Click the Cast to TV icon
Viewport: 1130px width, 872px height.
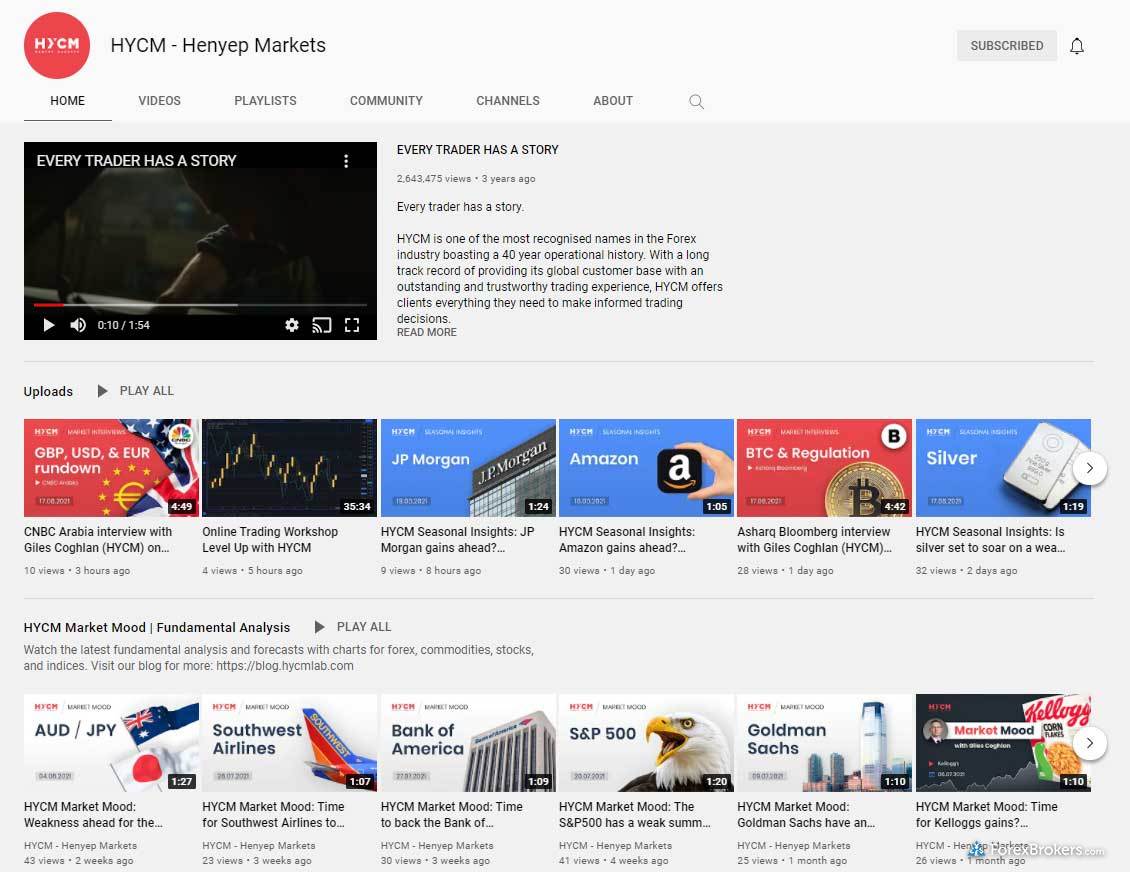click(321, 325)
